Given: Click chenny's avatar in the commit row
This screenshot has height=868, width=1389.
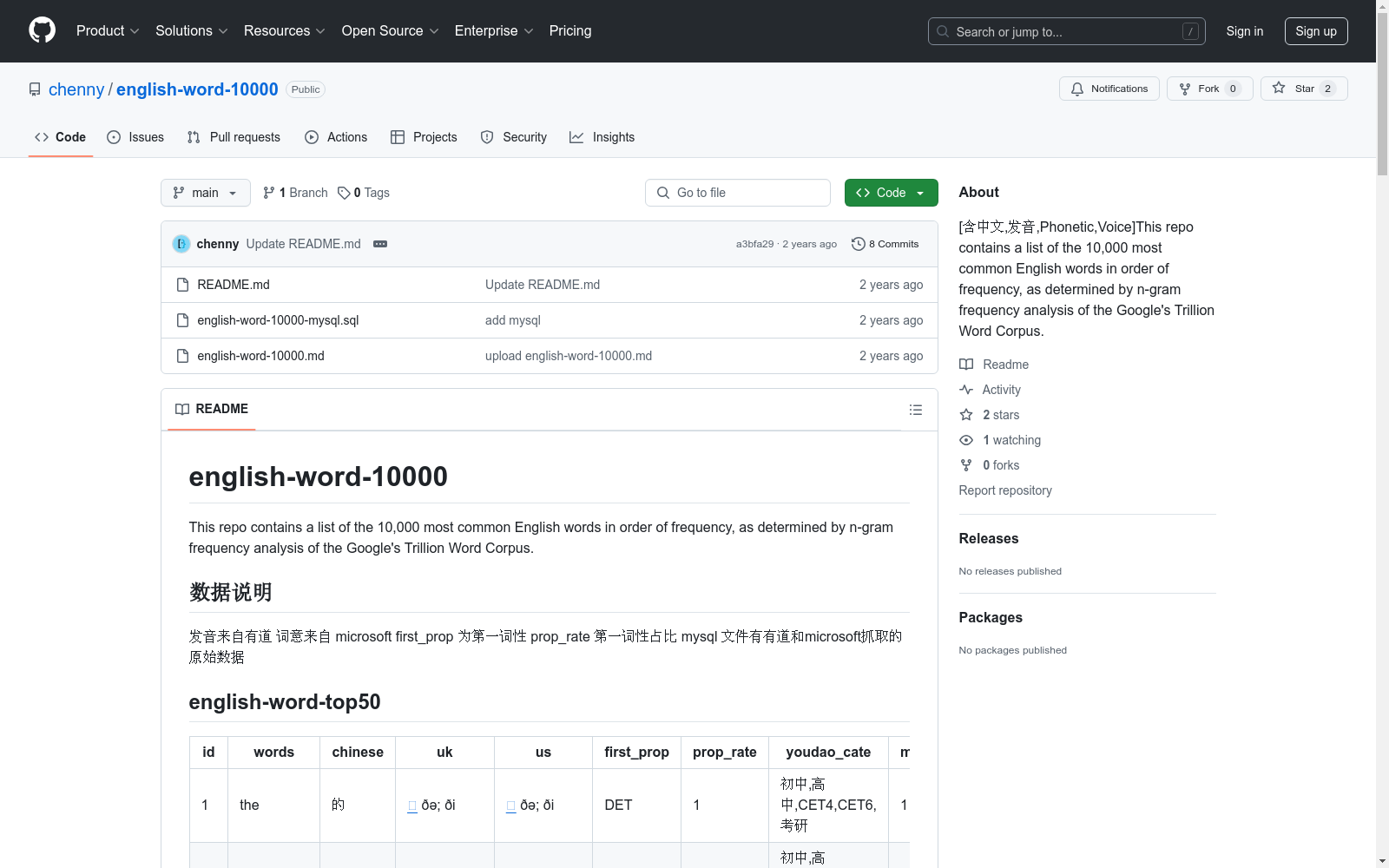Looking at the screenshot, I should 181,244.
